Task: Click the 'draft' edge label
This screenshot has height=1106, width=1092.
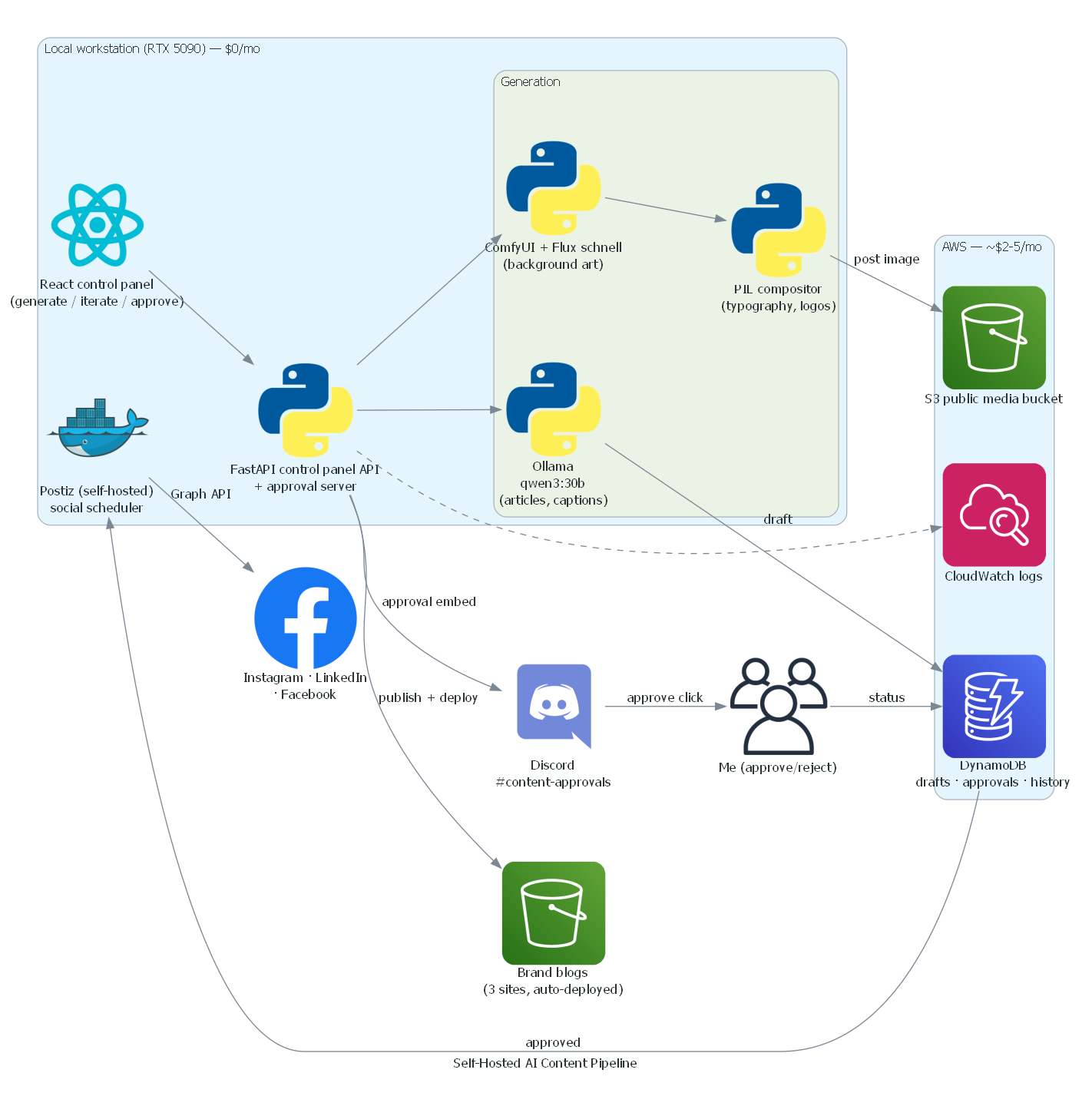Action: tap(778, 519)
